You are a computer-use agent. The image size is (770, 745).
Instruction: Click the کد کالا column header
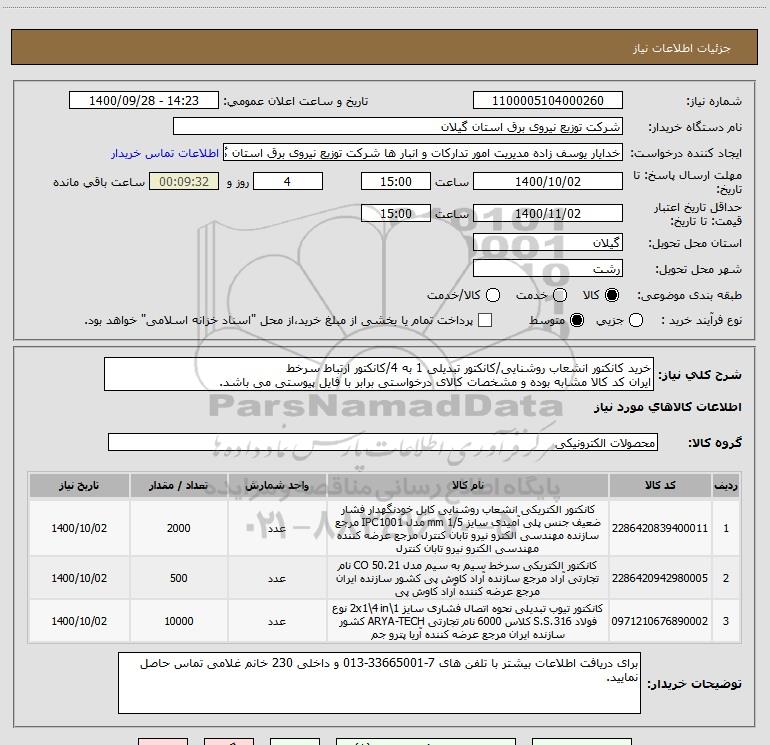pos(660,486)
